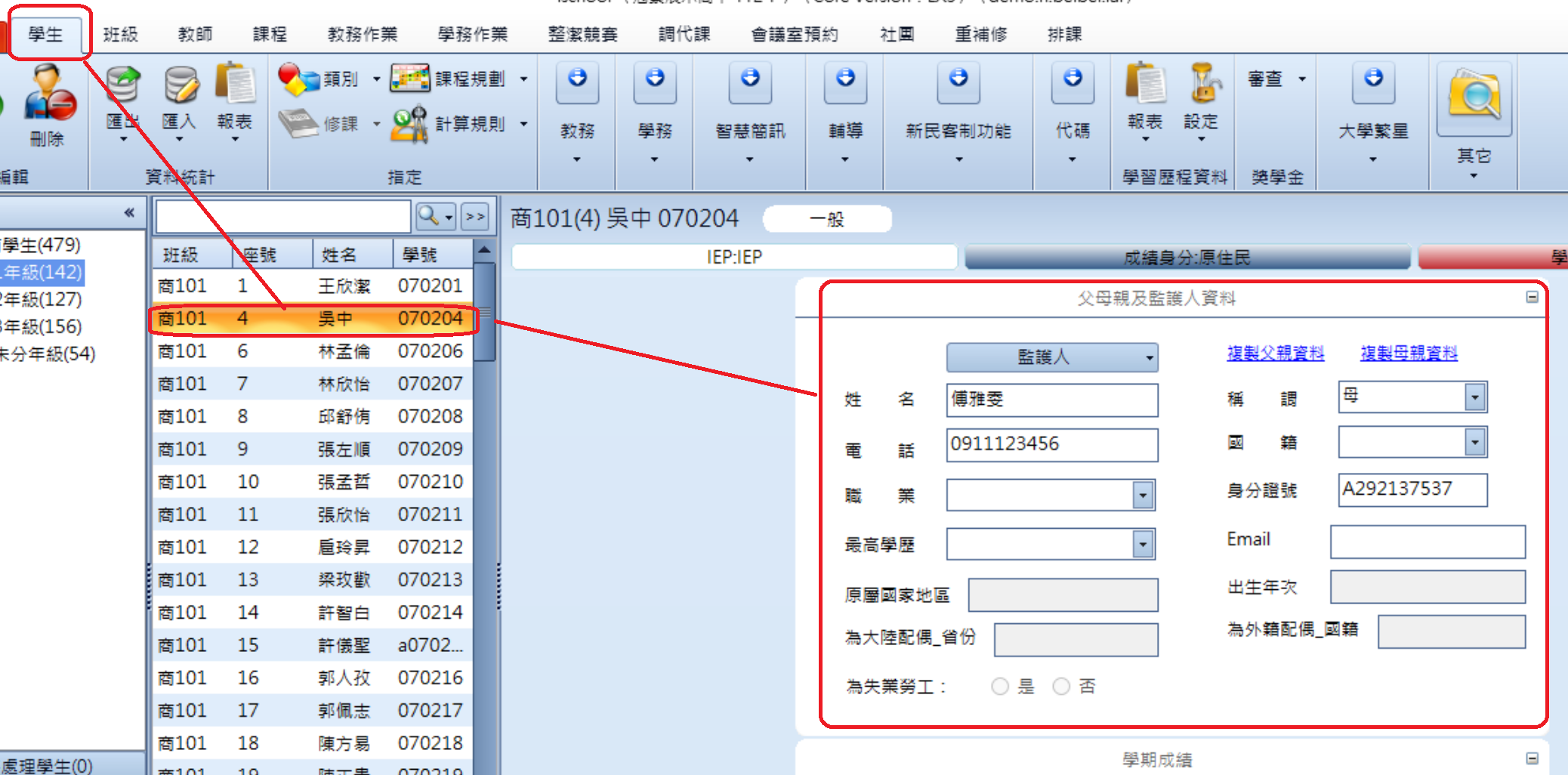This screenshot has height=775, width=1568.
Task: Select 否 for 為失業勞工
Action: 1061,686
